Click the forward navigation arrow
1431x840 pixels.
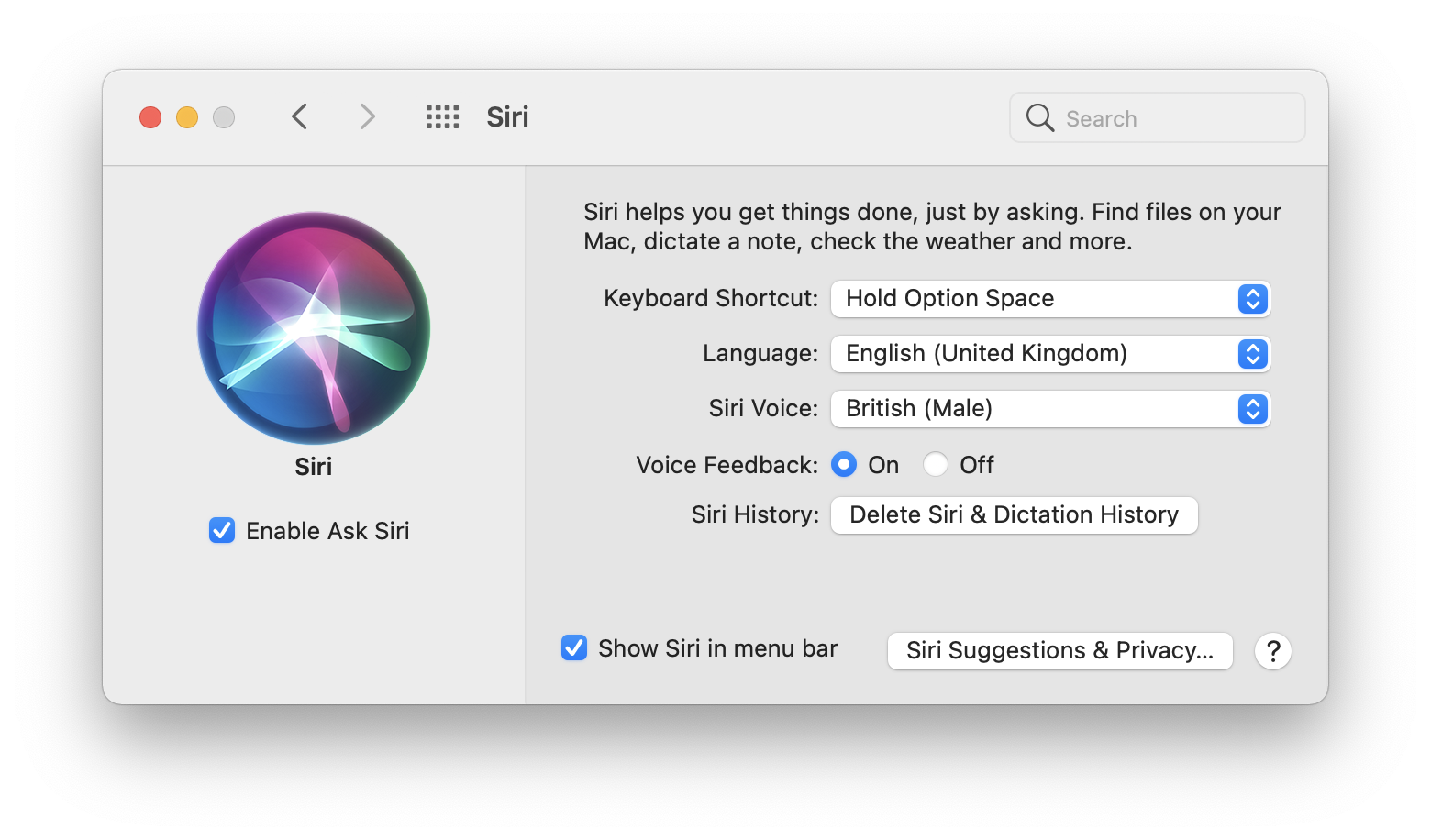[x=366, y=116]
